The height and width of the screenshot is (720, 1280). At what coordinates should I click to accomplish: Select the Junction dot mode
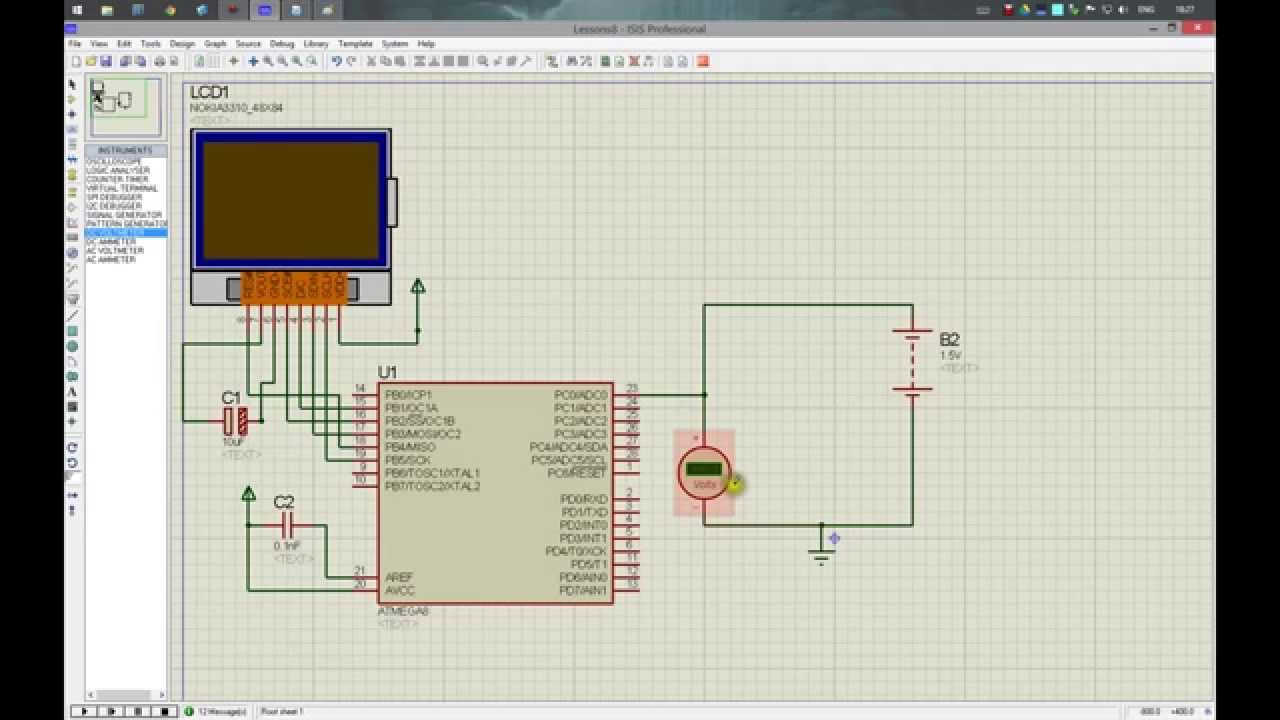tap(72, 114)
